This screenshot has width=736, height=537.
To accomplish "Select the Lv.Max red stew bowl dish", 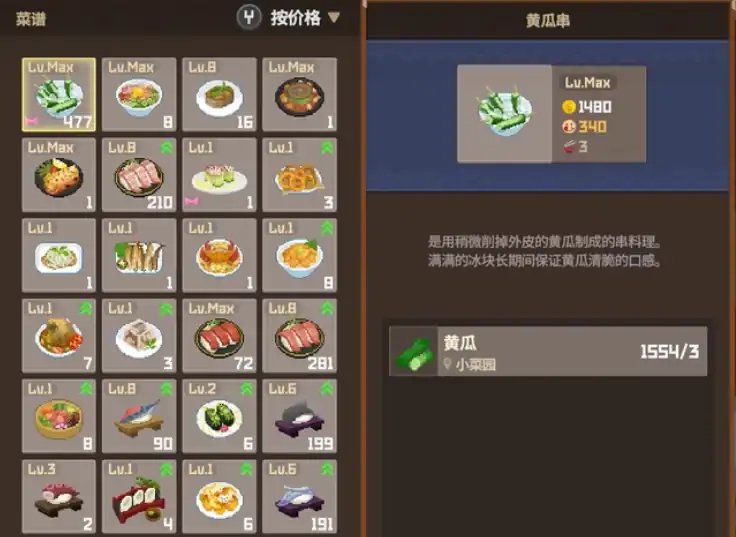I will [x=299, y=94].
